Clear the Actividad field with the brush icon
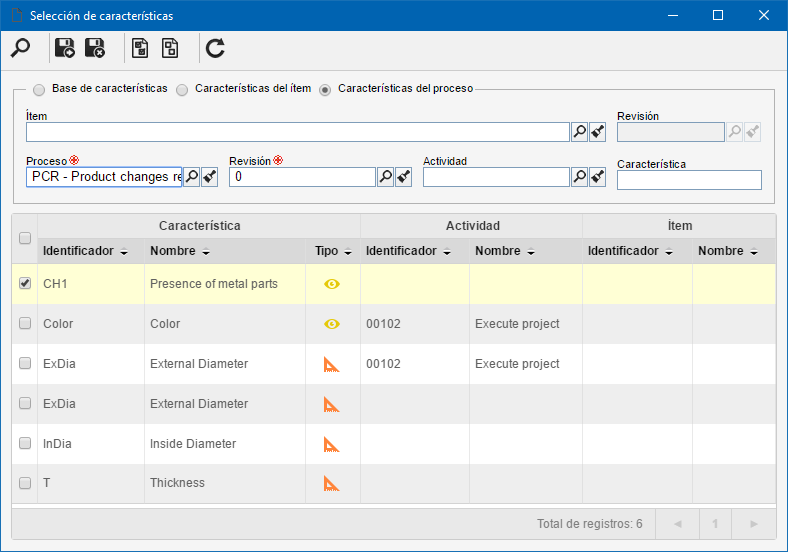The image size is (788, 552). point(598,177)
